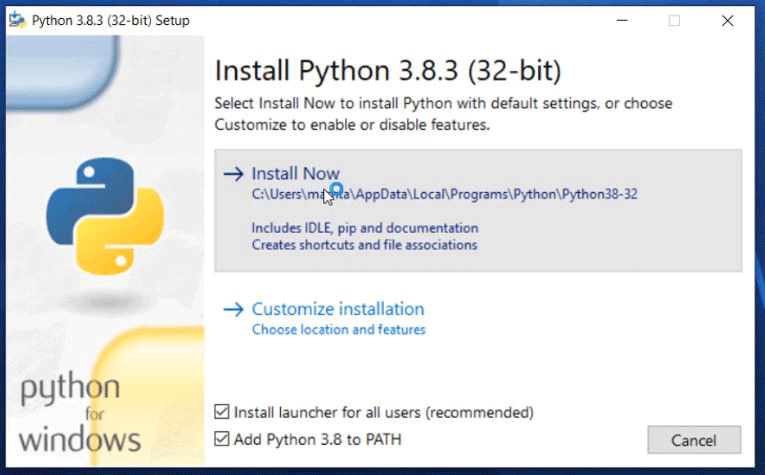Toggle Add Python 3.8 to PATH checkbox
This screenshot has width=765, height=475.
coord(221,439)
